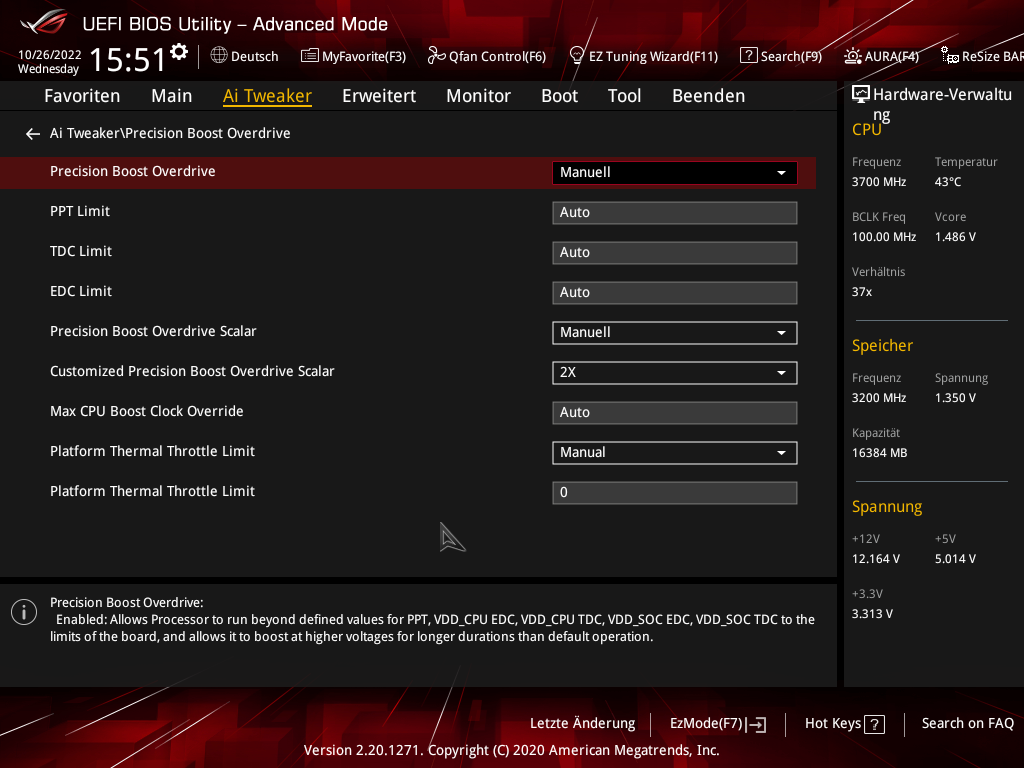Click the ROG logo
Screen dimensions: 1024x768
[44, 22]
